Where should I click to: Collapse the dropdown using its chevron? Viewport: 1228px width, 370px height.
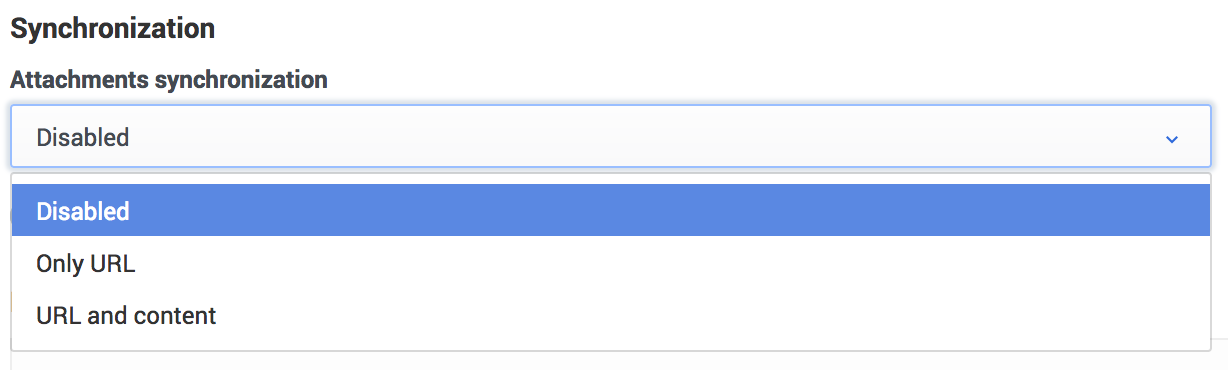click(x=1172, y=139)
